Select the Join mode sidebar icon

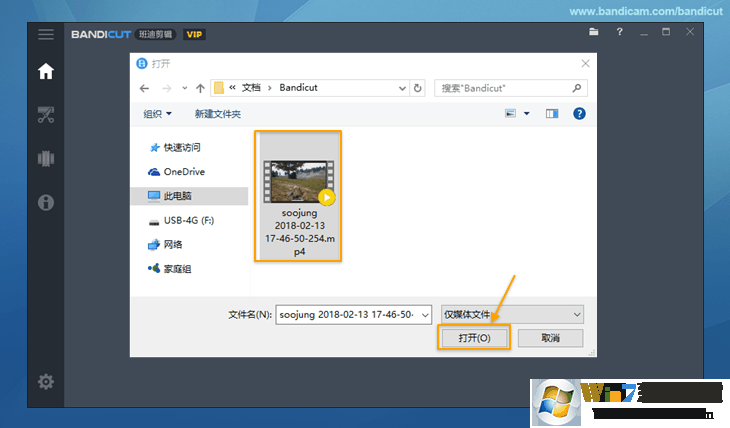pyautogui.click(x=46, y=158)
